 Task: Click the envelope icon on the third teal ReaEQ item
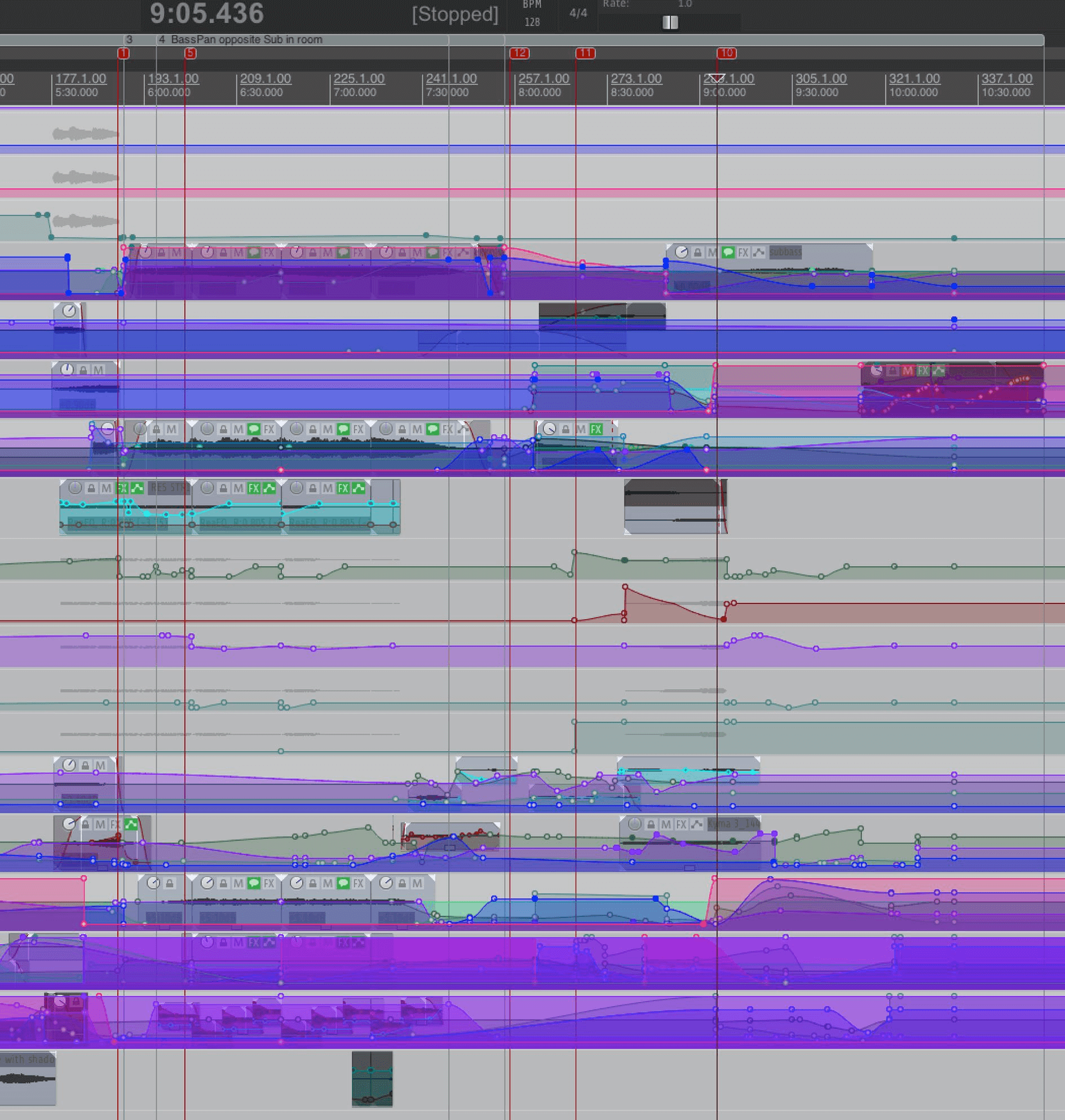358,488
